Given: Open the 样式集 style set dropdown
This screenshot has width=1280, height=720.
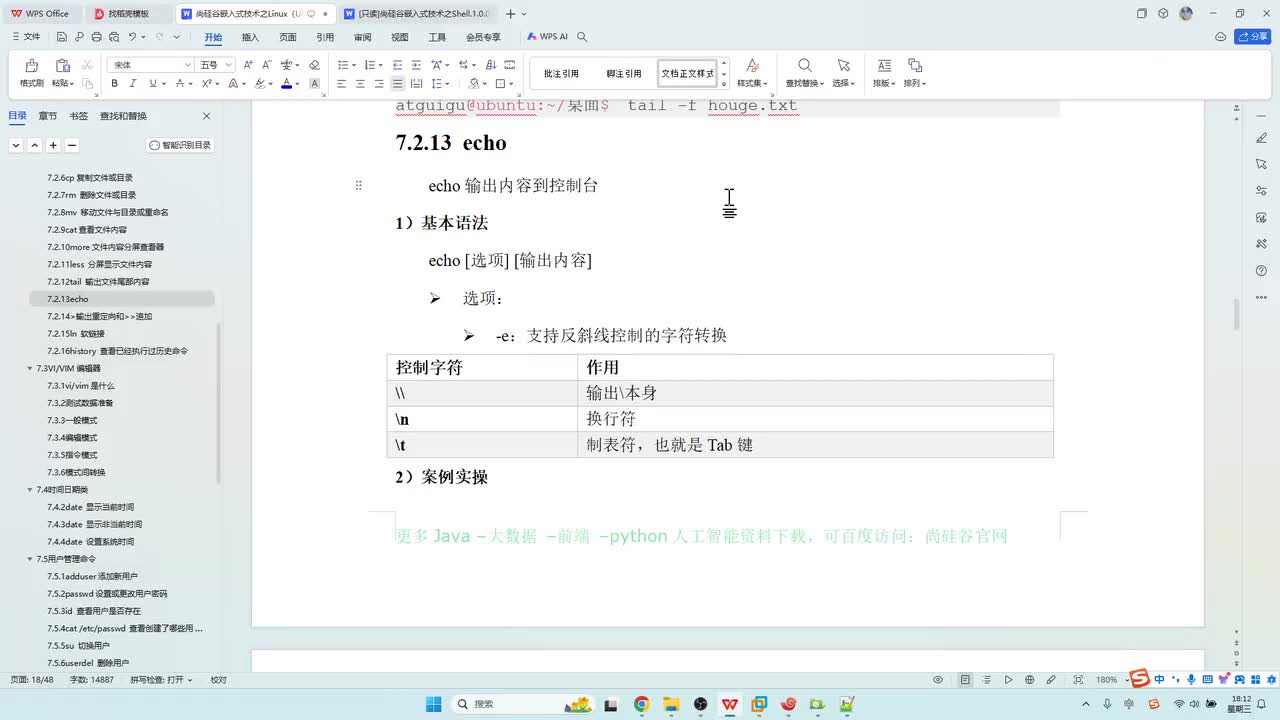Looking at the screenshot, I should 752,73.
